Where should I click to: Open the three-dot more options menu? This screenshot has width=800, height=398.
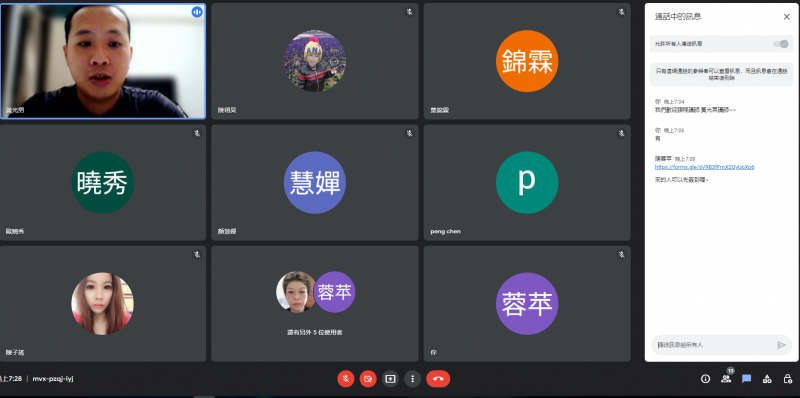412,379
